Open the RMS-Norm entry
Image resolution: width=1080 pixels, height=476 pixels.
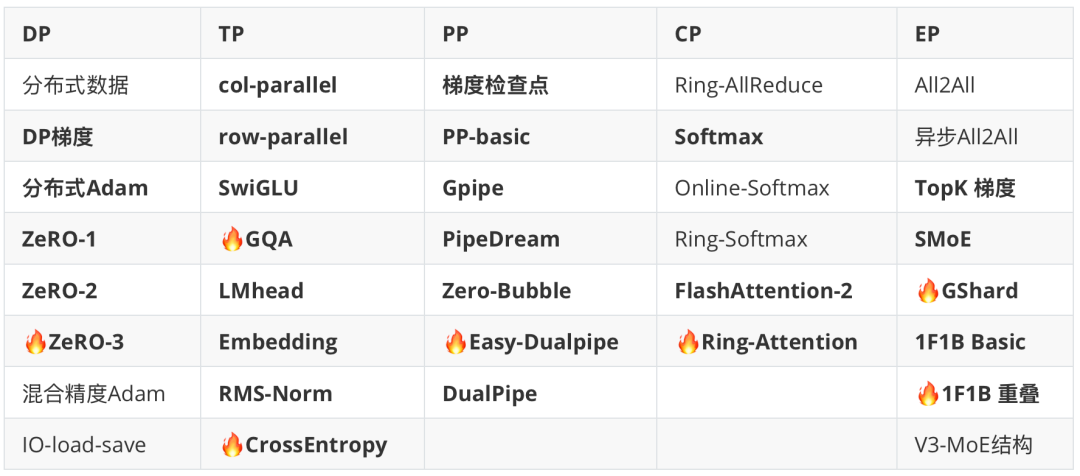coord(275,394)
